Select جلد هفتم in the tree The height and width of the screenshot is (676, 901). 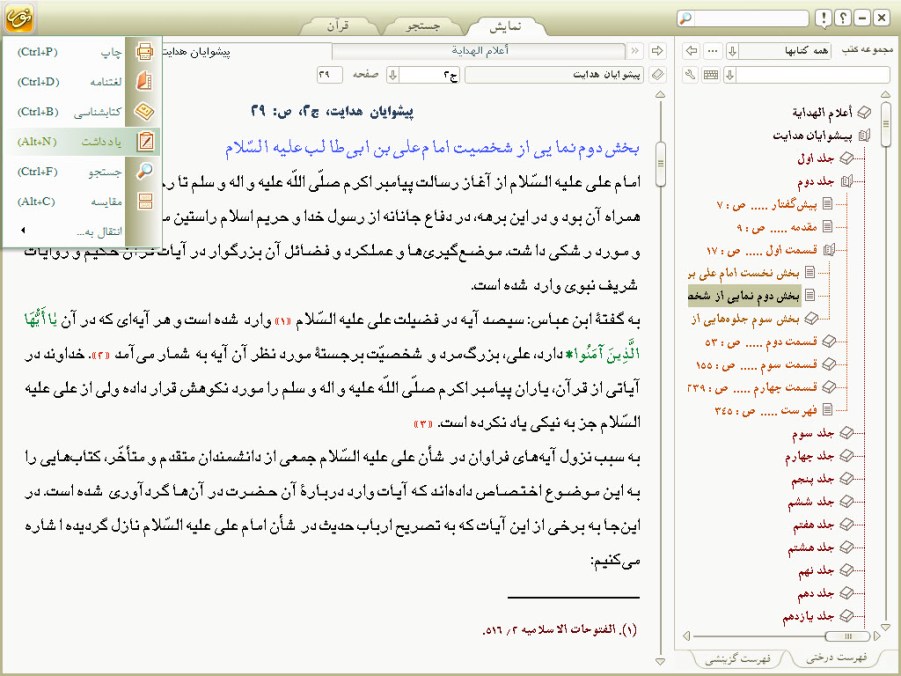[x=813, y=524]
